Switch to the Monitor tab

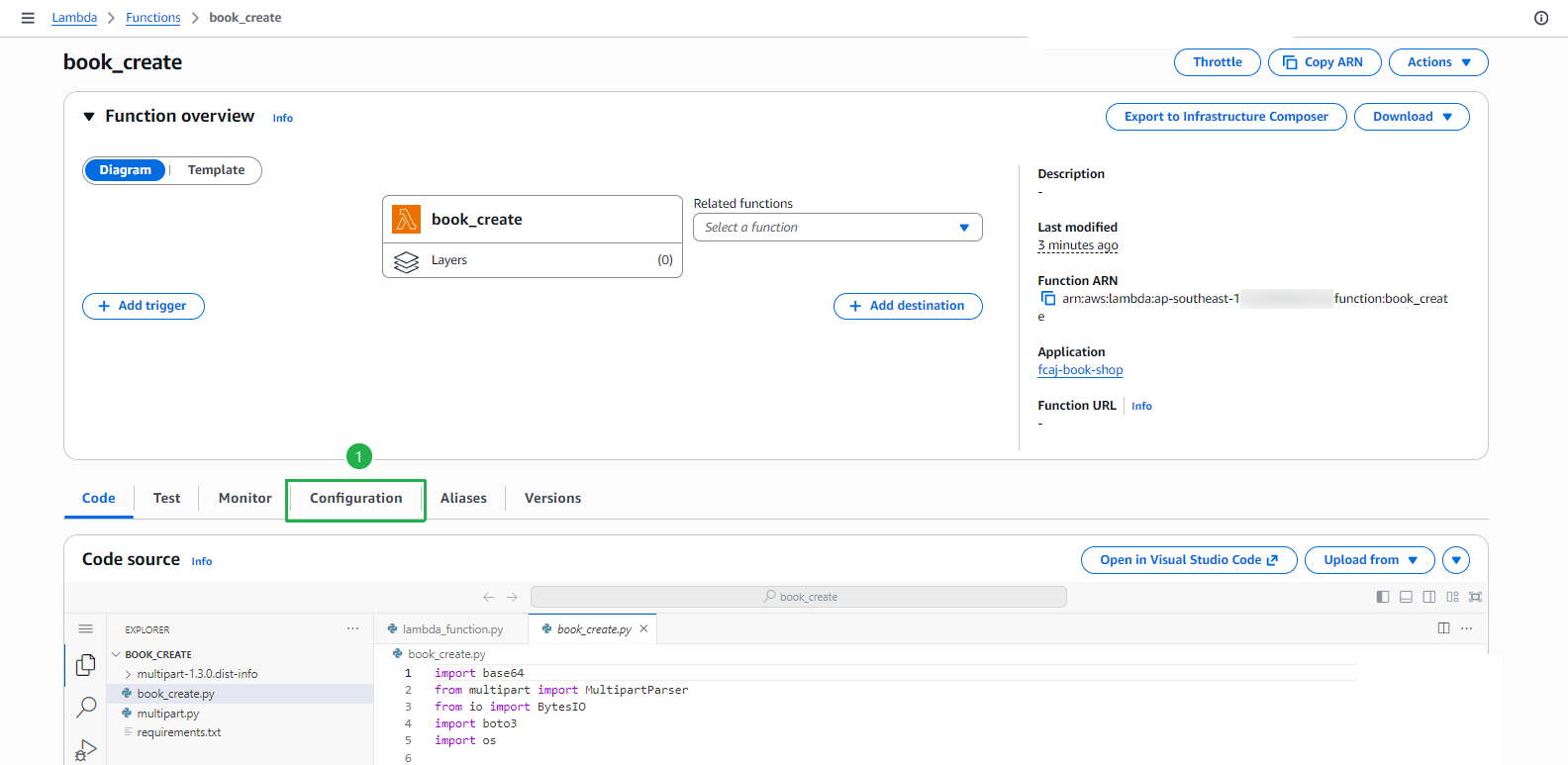(x=245, y=498)
